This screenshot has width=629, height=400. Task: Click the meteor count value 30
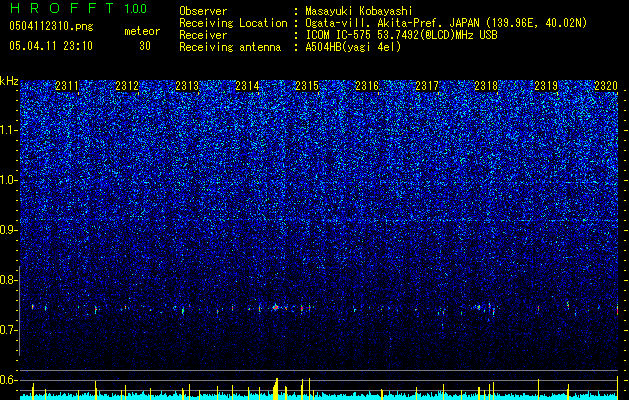145,46
